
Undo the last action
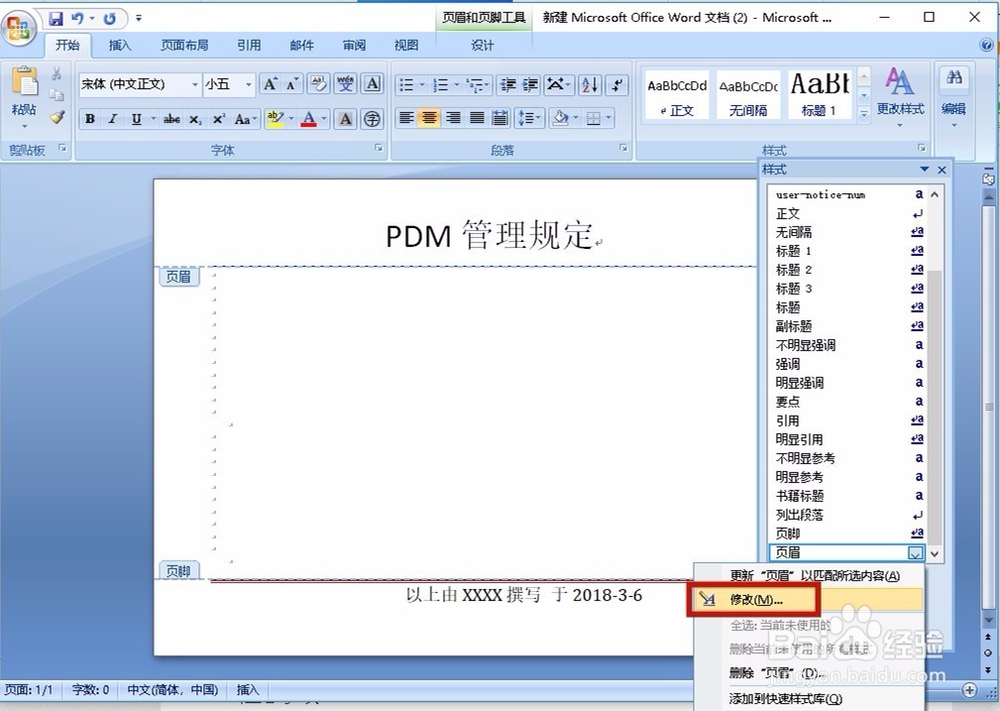tap(77, 18)
